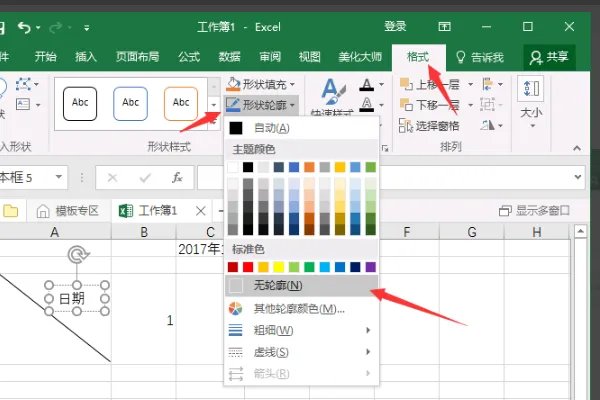
Task: Click the yellow folder icon
Action: click(x=11, y=211)
